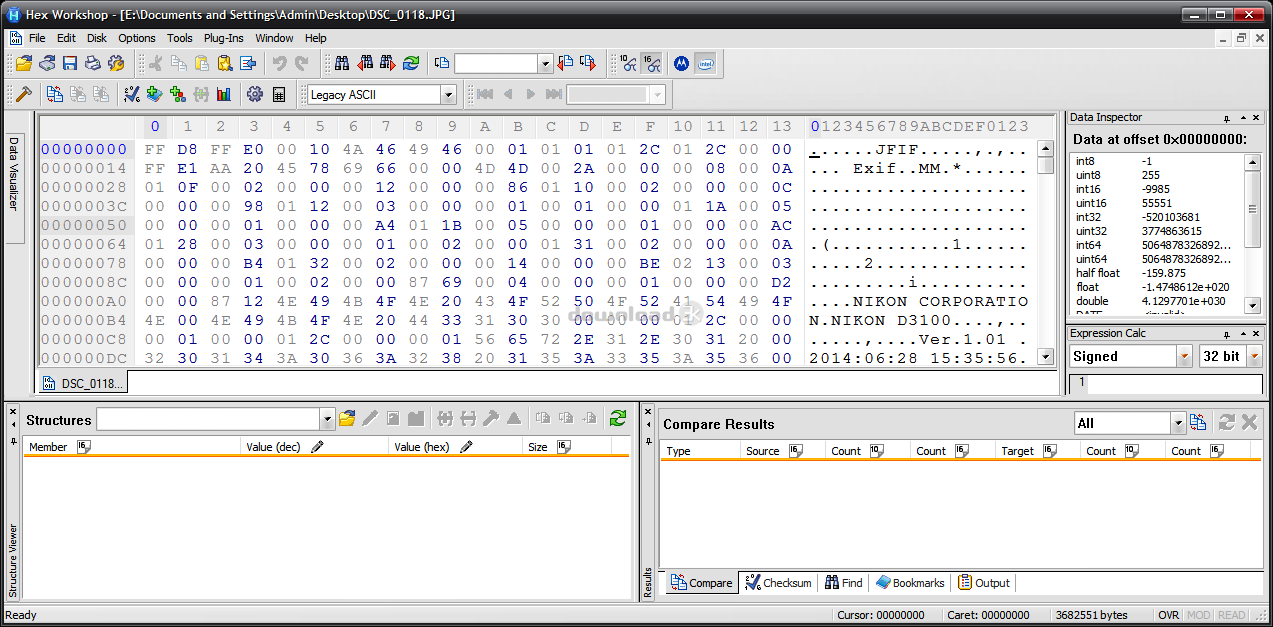Toggle Intel little-endian byte order
Screen dimensions: 1273x627
tap(705, 63)
